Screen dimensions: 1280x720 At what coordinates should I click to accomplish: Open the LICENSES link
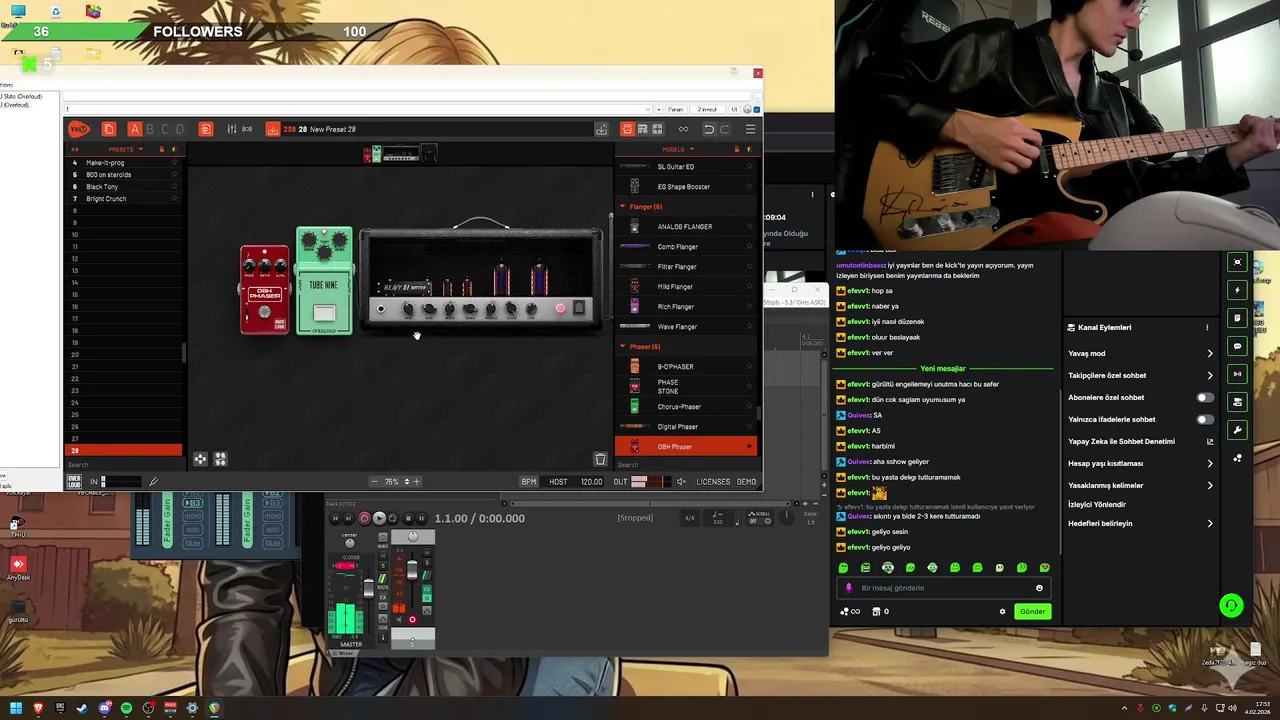coord(713,482)
